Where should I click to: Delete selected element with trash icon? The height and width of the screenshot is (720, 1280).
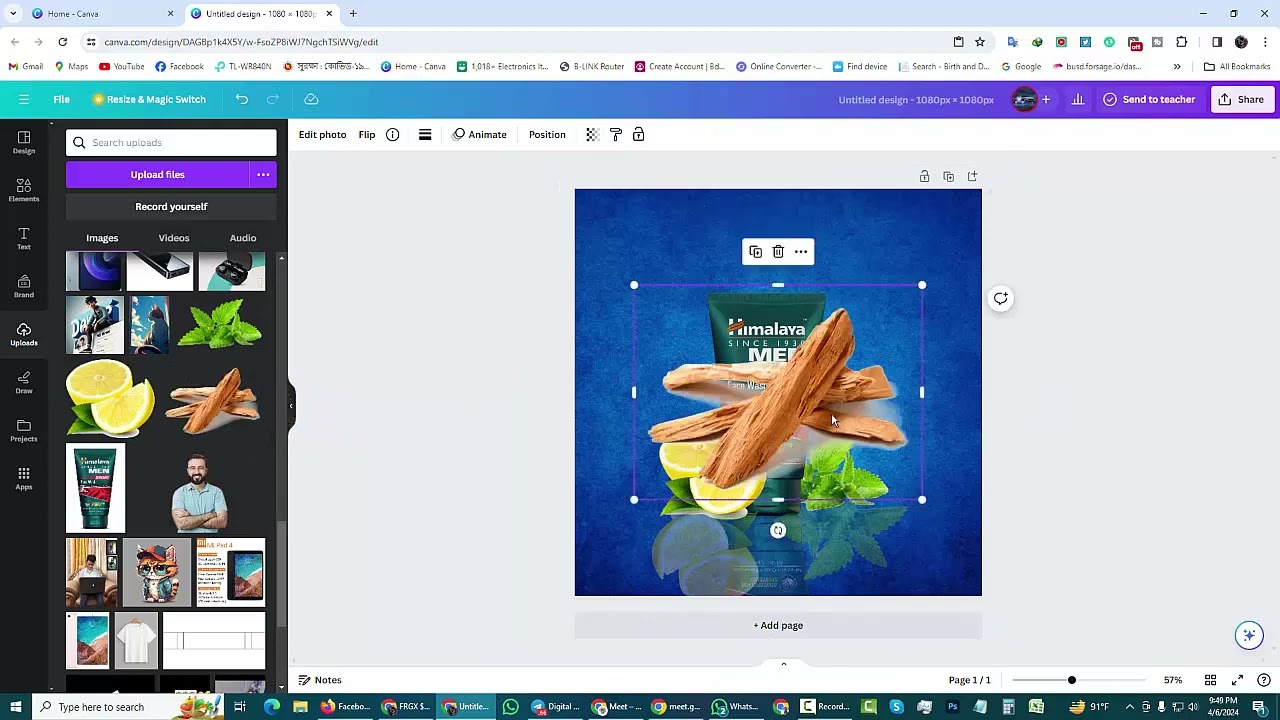[x=778, y=252]
